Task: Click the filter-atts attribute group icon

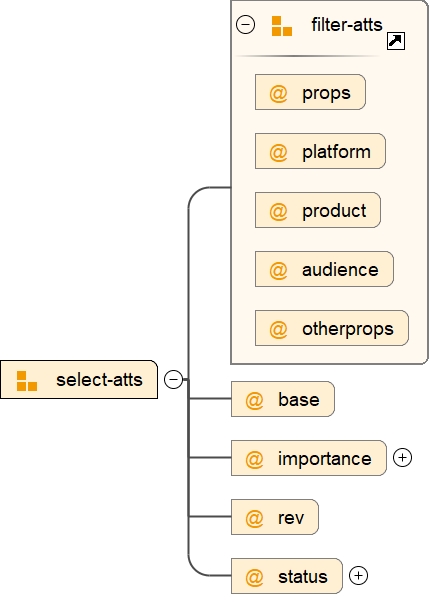Action: [x=282, y=26]
